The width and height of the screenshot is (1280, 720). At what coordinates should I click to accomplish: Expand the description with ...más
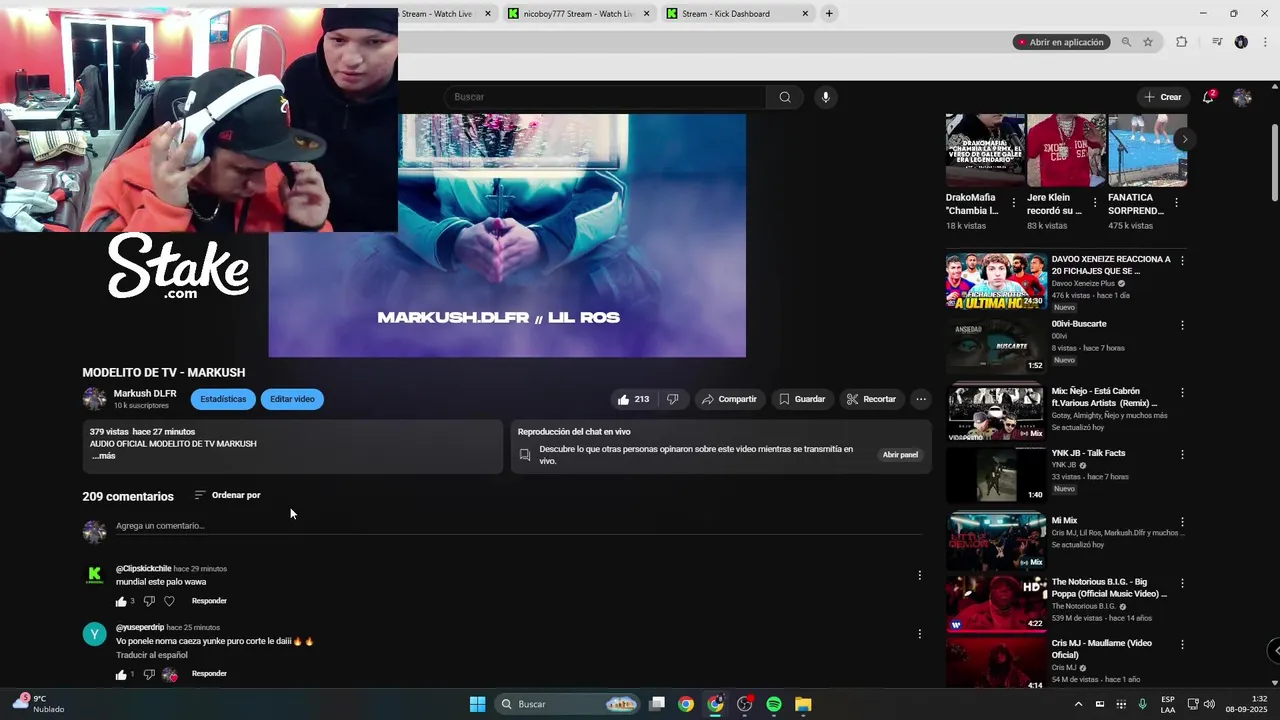tap(103, 456)
